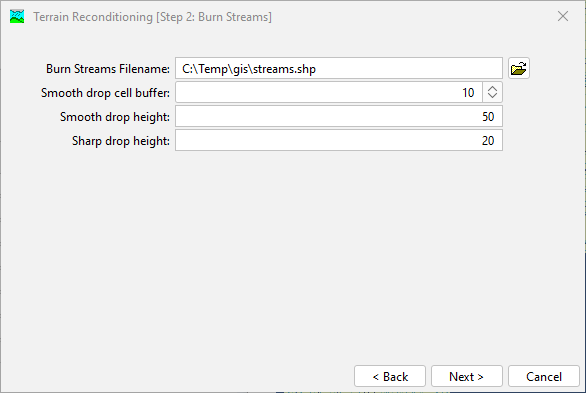The height and width of the screenshot is (393, 586).
Task: Click the 'Burn Streams Filename:' label
Action: click(x=108, y=69)
